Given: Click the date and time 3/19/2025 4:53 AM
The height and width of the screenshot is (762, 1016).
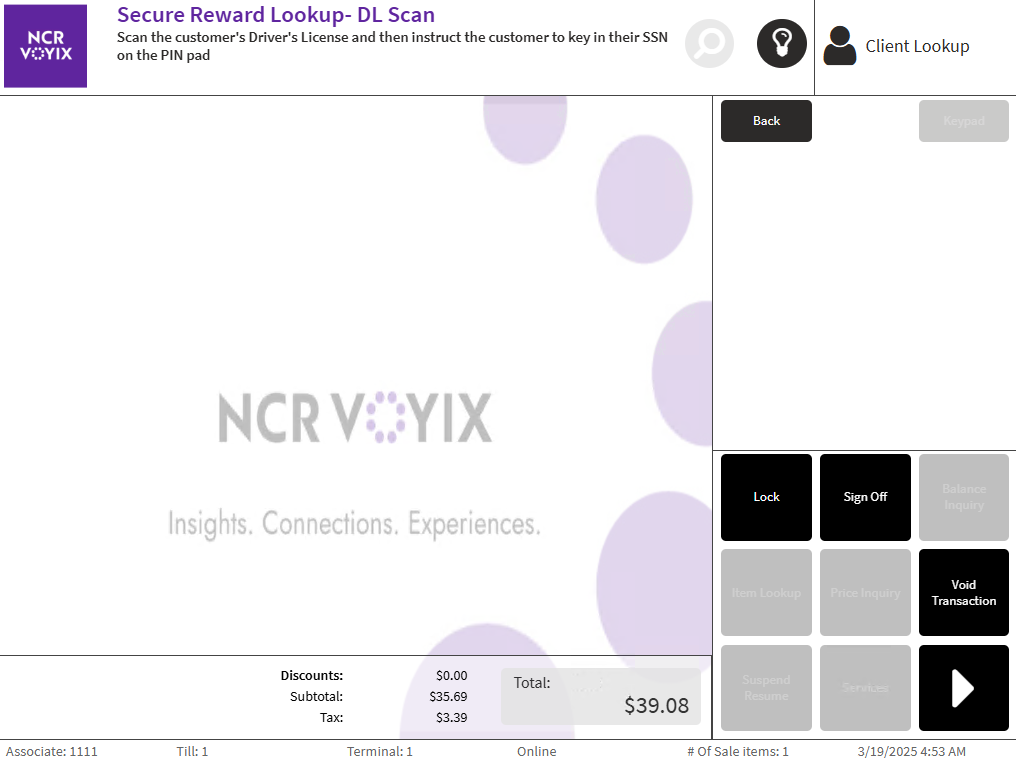Looking at the screenshot, I should point(912,751).
